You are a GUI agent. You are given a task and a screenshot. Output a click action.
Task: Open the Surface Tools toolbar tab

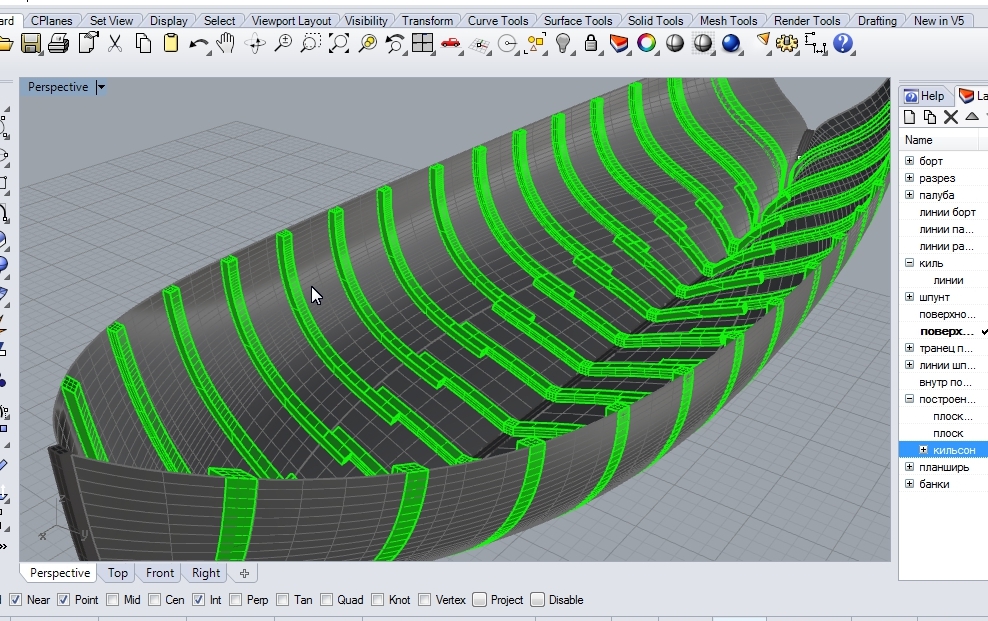click(x=578, y=20)
